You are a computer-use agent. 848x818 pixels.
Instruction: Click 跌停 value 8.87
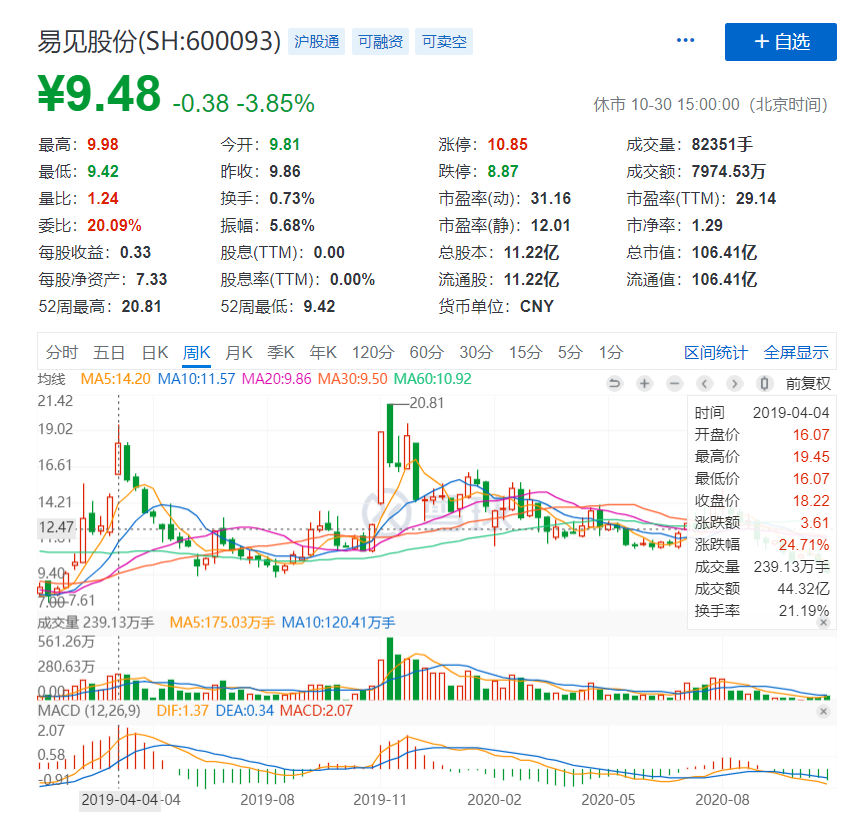point(503,172)
